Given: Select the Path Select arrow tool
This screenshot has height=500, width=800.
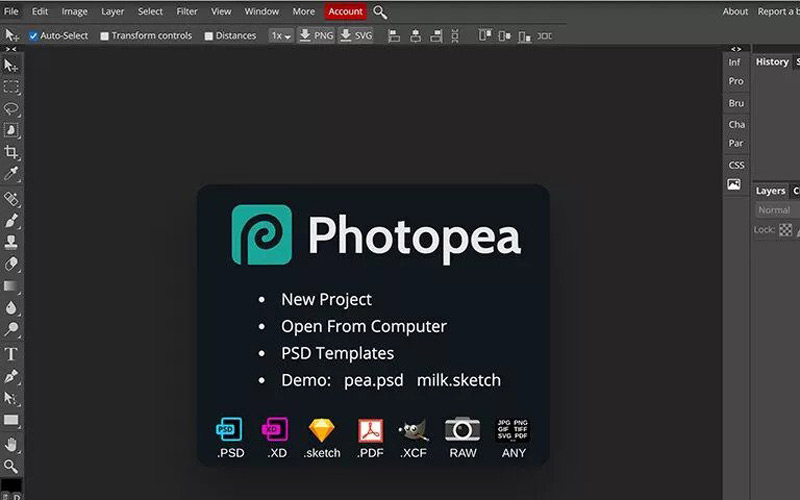Looking at the screenshot, I should coord(11,398).
